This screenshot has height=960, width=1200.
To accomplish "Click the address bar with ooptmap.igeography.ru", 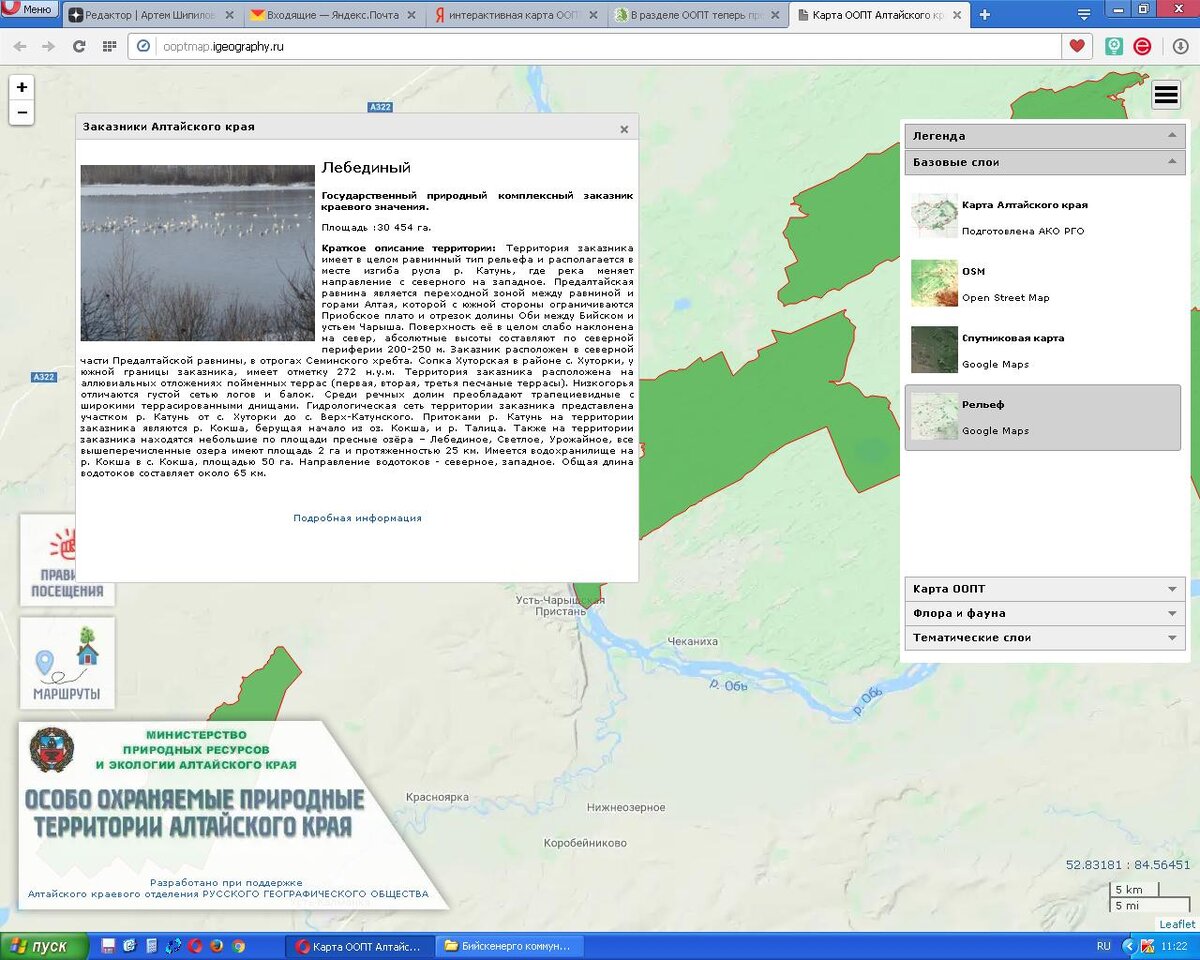I will (x=595, y=46).
